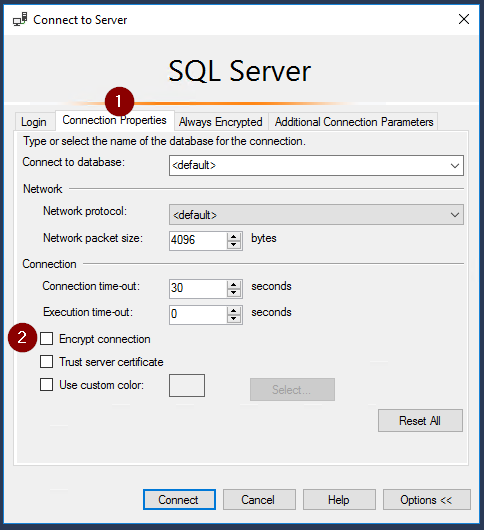Click the Reset All button
This screenshot has width=484, height=530.
[x=420, y=420]
